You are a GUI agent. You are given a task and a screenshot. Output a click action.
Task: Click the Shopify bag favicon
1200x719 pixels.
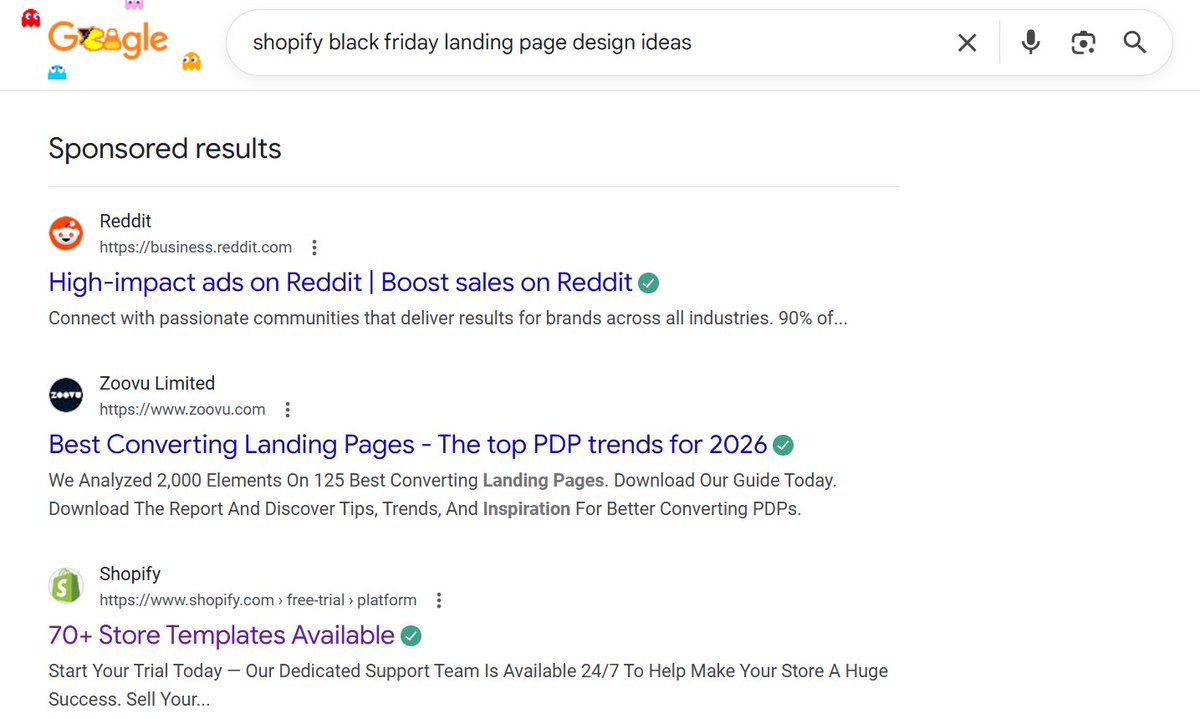66,586
